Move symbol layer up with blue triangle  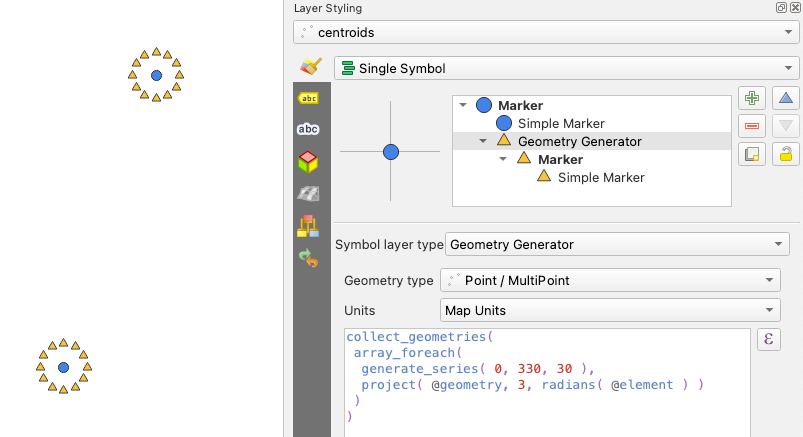tap(786, 98)
